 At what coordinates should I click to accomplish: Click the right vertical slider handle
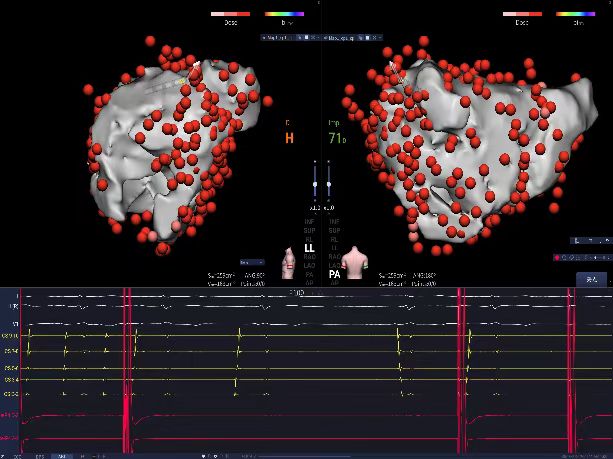329,185
